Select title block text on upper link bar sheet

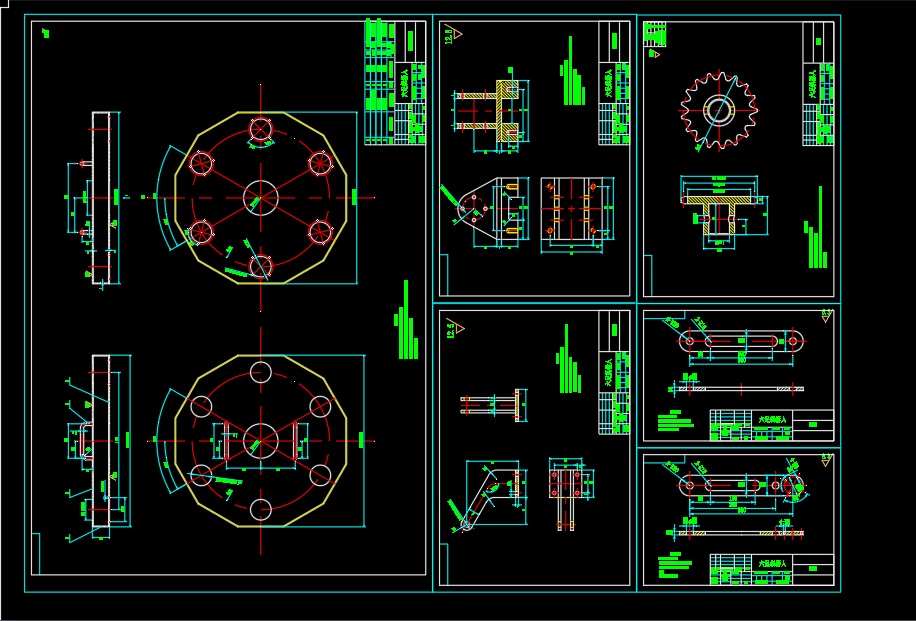click(773, 419)
